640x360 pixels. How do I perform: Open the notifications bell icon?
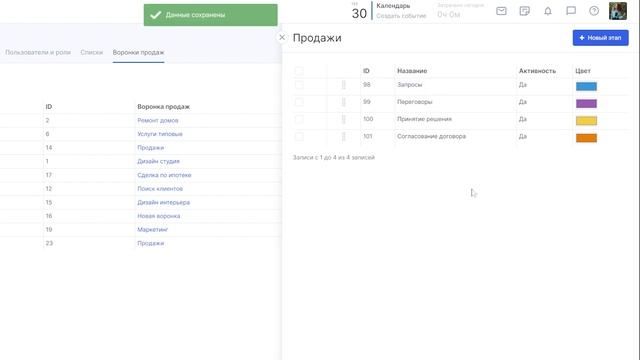point(548,11)
